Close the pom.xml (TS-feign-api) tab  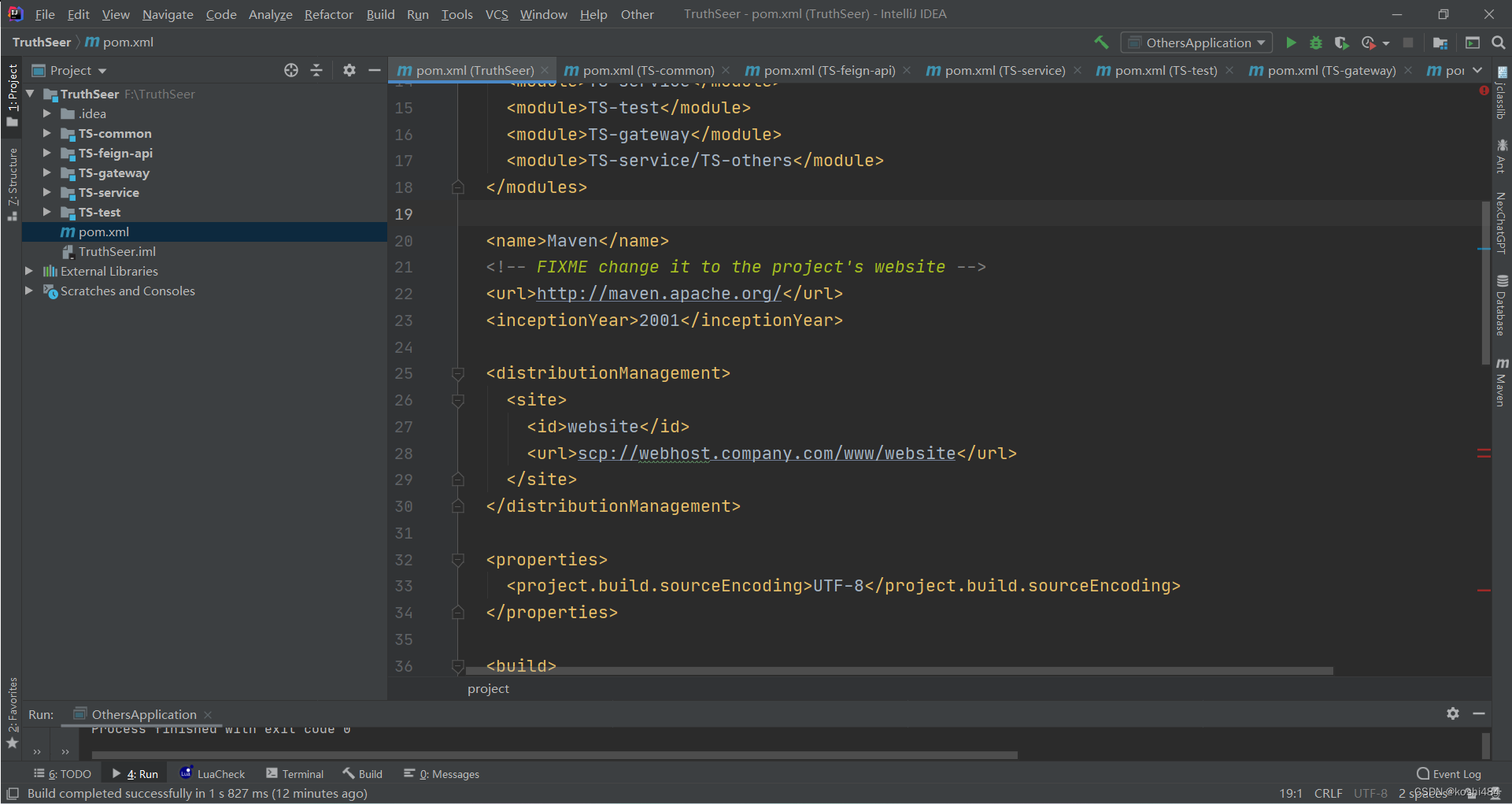[x=907, y=71]
